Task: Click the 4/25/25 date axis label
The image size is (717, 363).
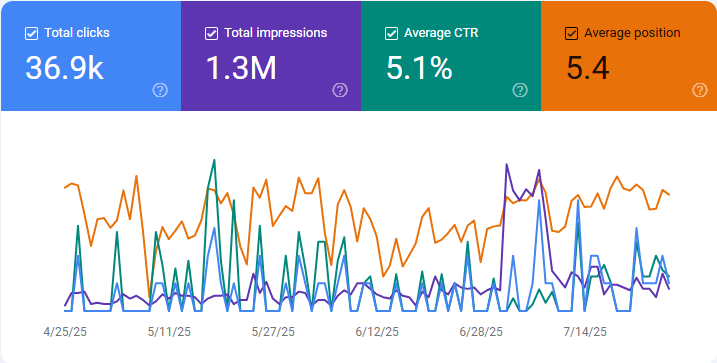Action: point(65,331)
